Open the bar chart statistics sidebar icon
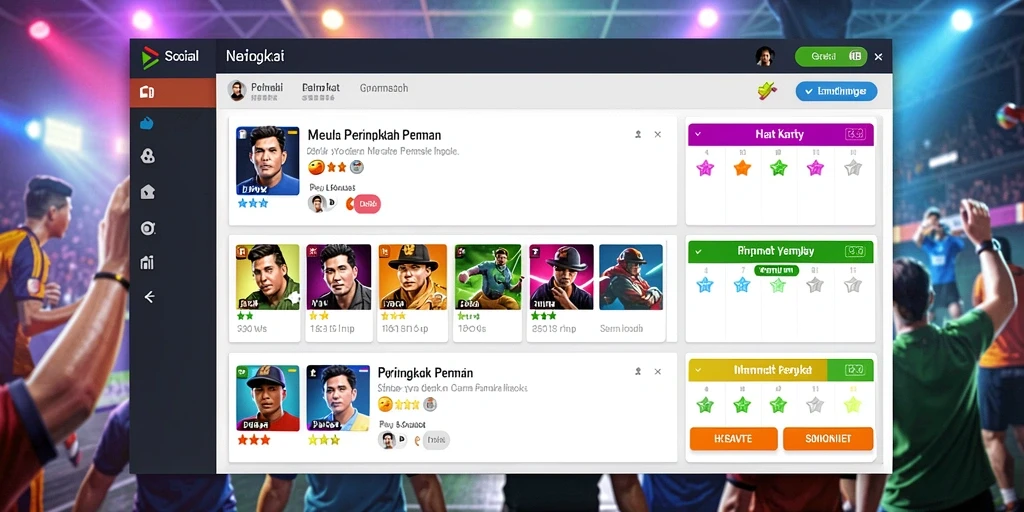The width and height of the screenshot is (1024, 512). (148, 263)
